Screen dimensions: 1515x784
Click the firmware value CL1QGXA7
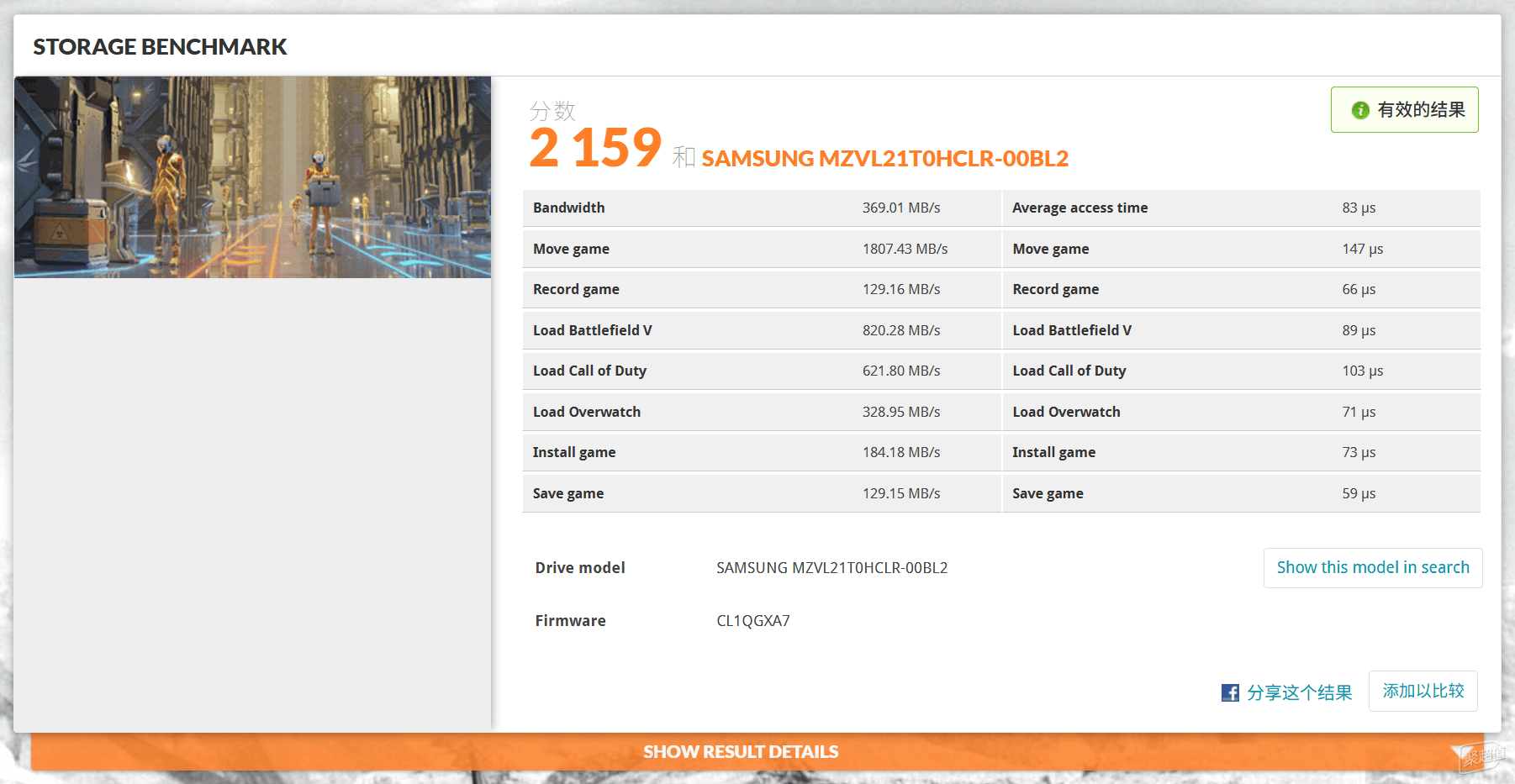tap(752, 621)
